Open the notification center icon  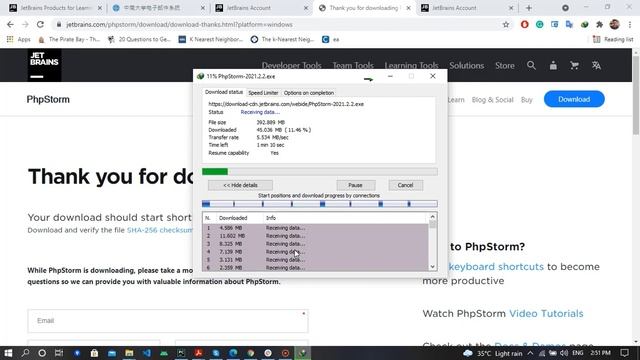click(624, 353)
